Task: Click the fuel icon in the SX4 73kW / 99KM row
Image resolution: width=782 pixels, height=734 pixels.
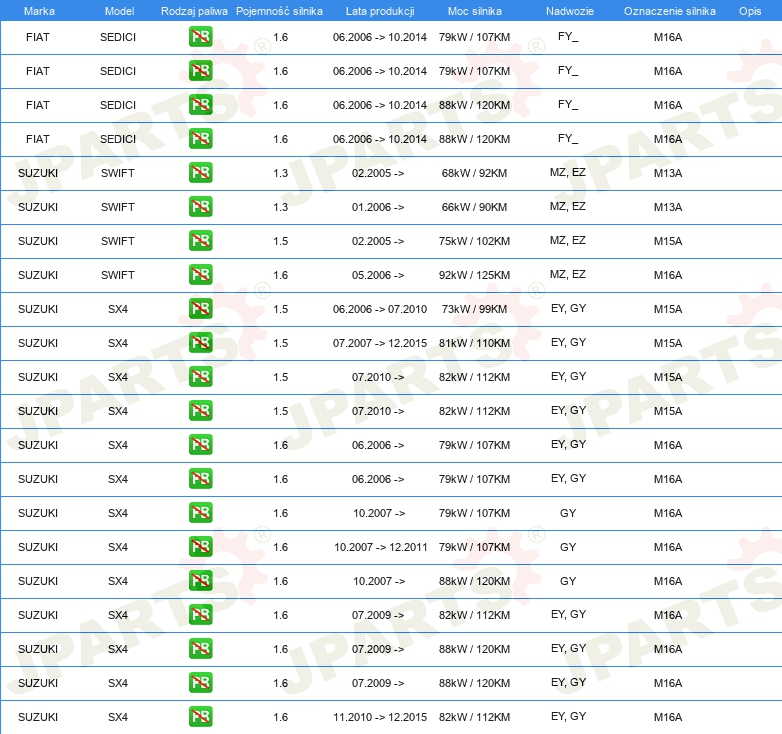Action: coord(200,308)
